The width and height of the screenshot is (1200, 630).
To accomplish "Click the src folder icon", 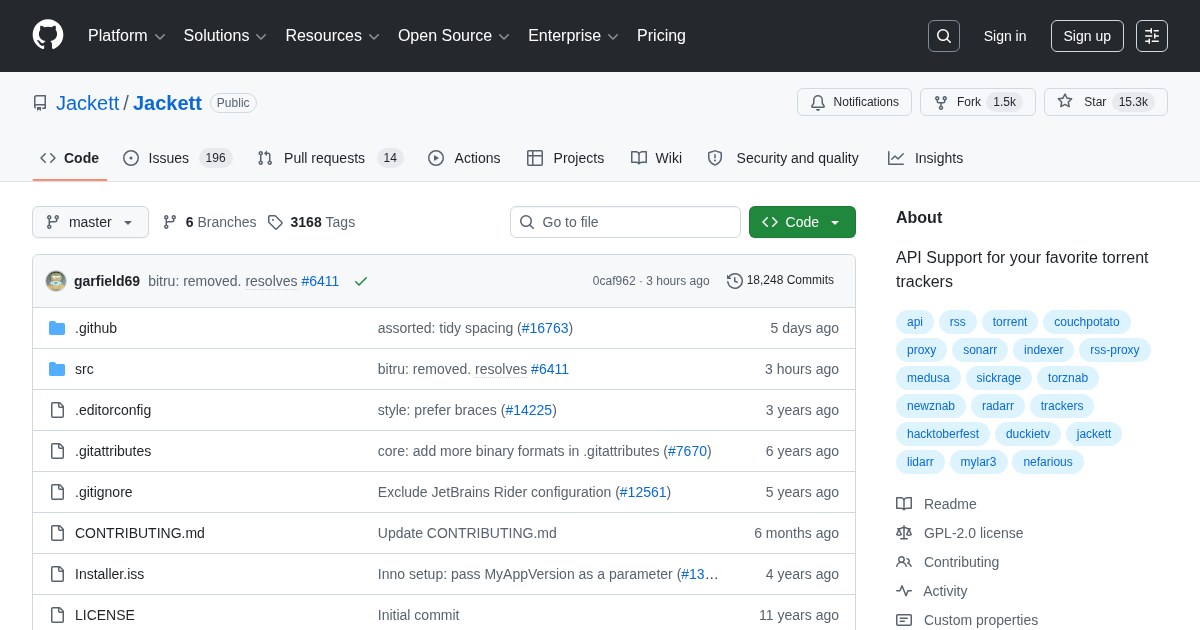I will (57, 369).
